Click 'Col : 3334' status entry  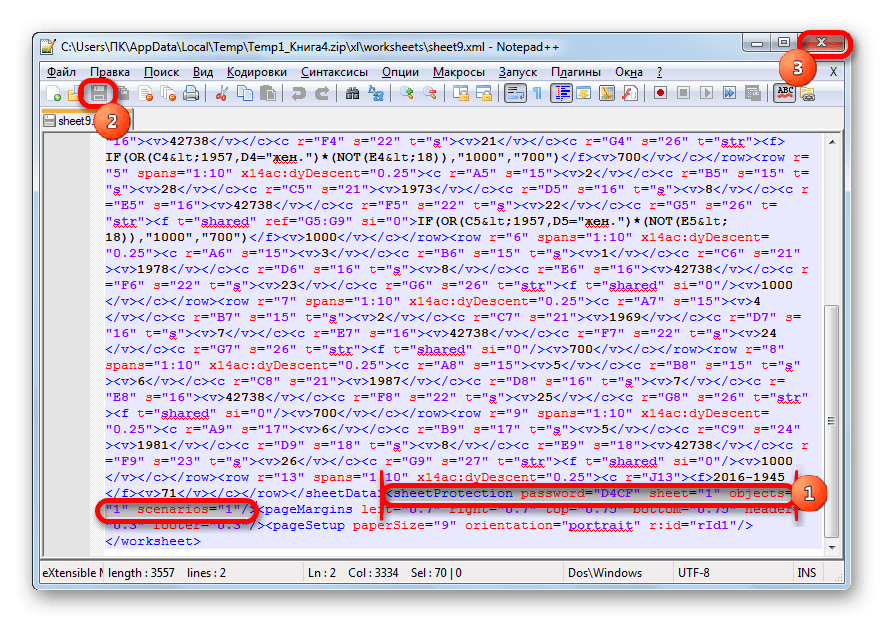pos(373,573)
